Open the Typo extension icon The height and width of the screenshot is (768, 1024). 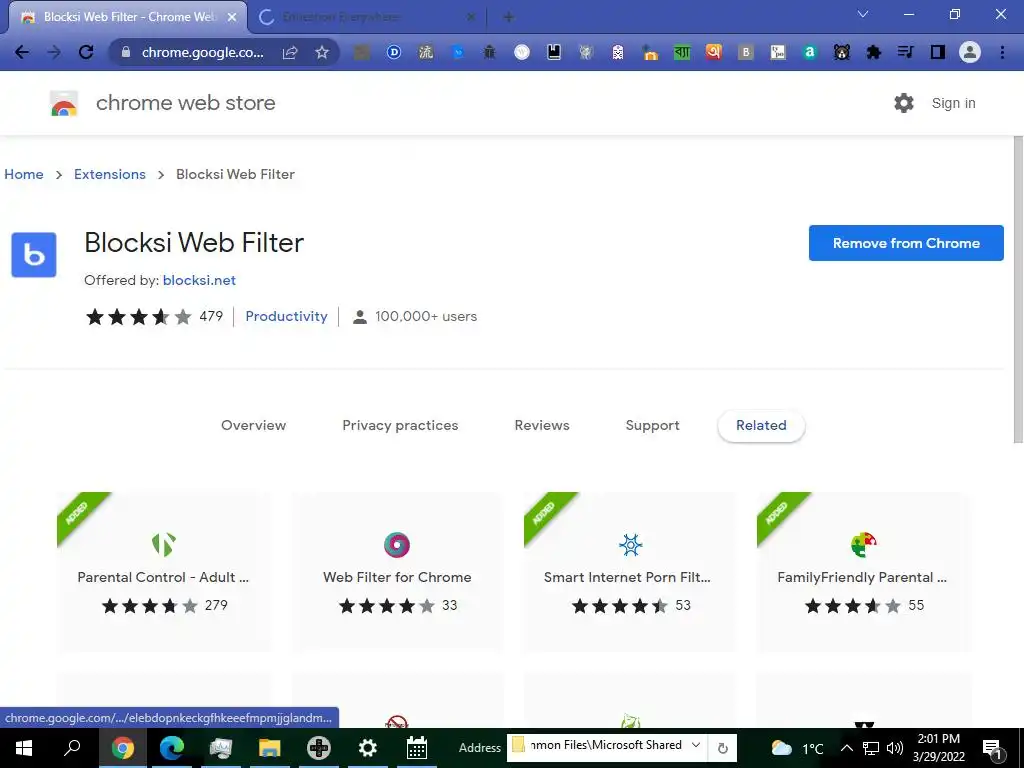(x=778, y=52)
